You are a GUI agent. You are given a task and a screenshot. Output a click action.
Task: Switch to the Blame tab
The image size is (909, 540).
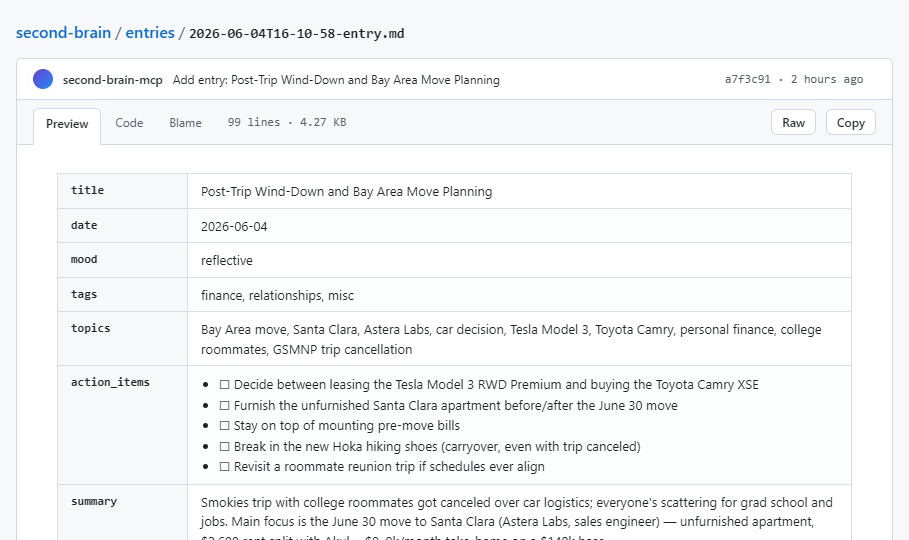pyautogui.click(x=186, y=123)
